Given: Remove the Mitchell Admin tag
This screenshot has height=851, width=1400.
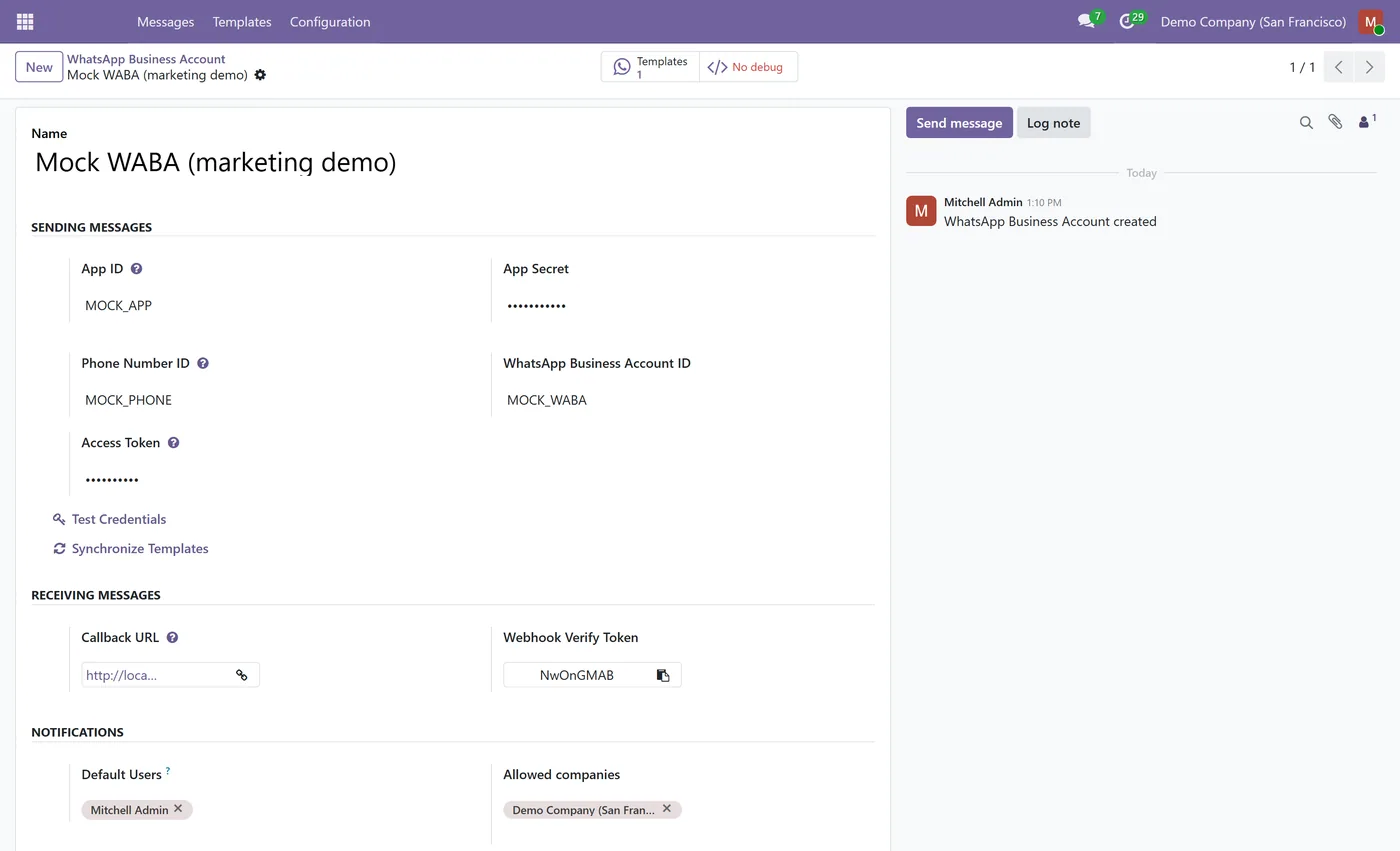Looking at the screenshot, I should point(178,809).
